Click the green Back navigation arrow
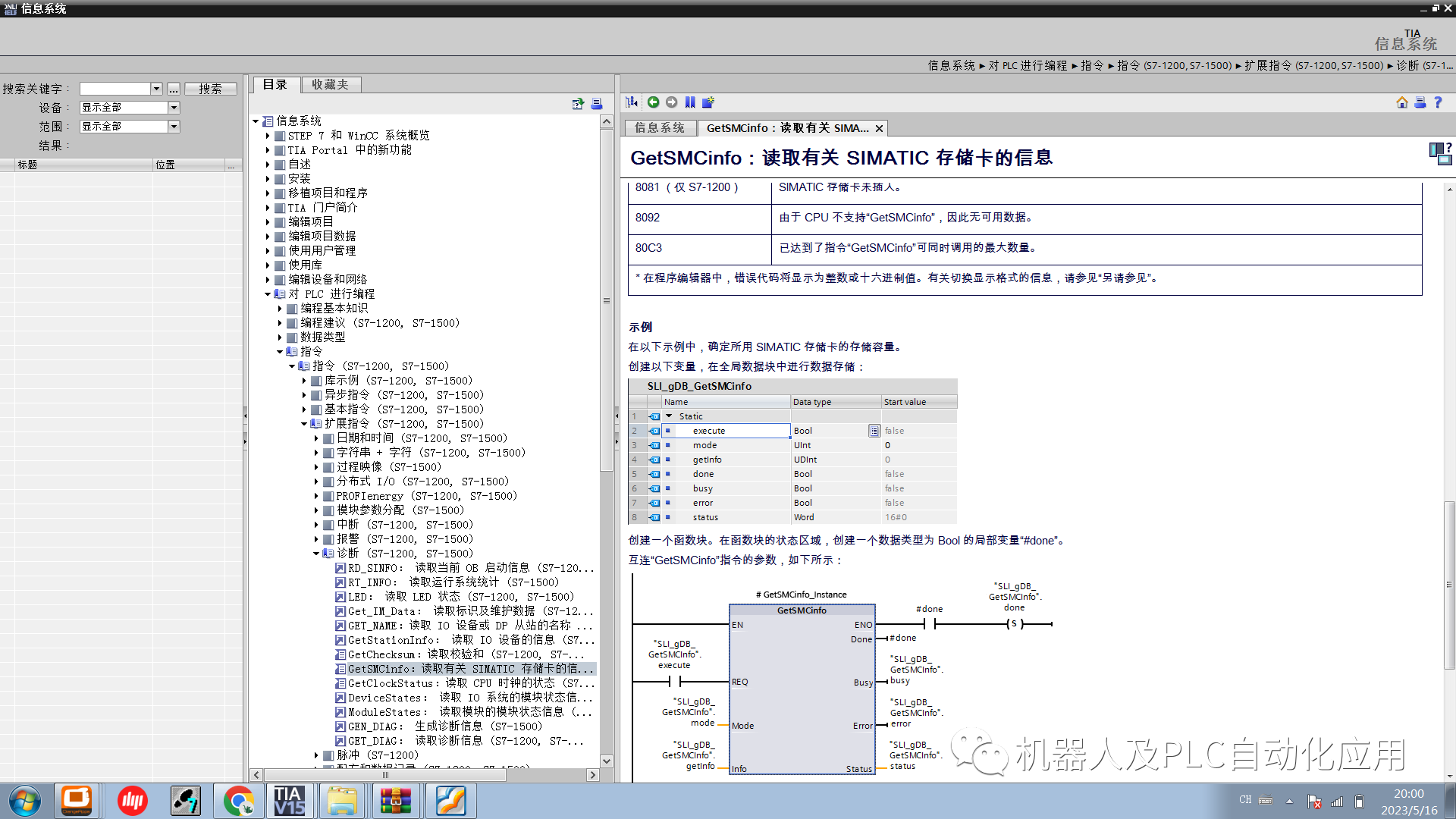The image size is (1456, 819). click(653, 102)
